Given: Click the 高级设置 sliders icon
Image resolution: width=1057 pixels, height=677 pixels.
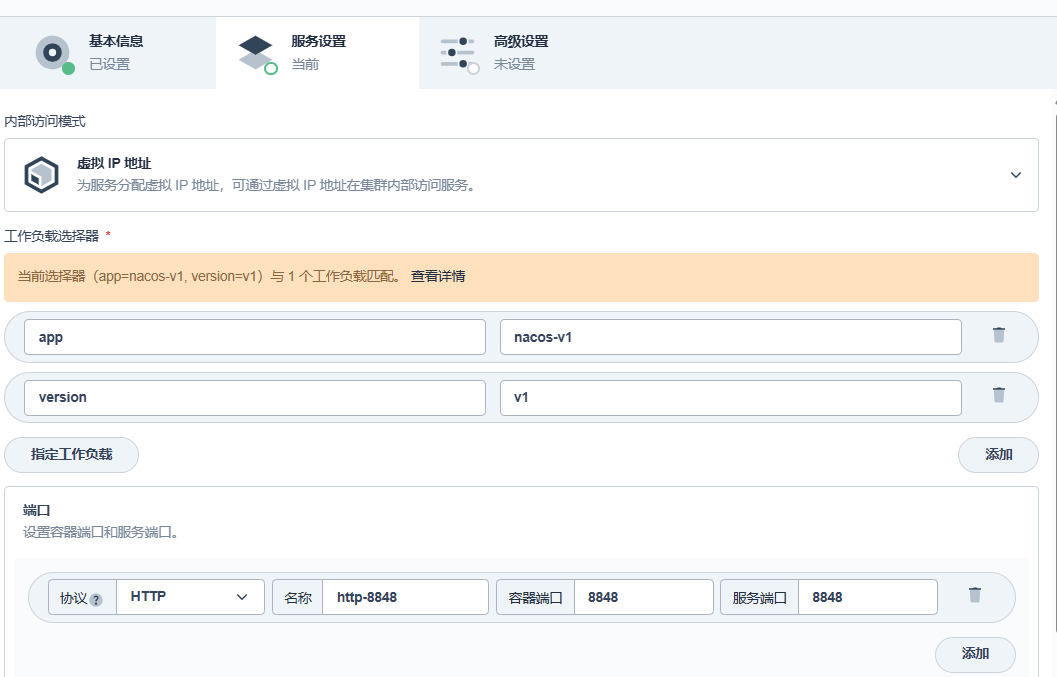Looking at the screenshot, I should 458,52.
